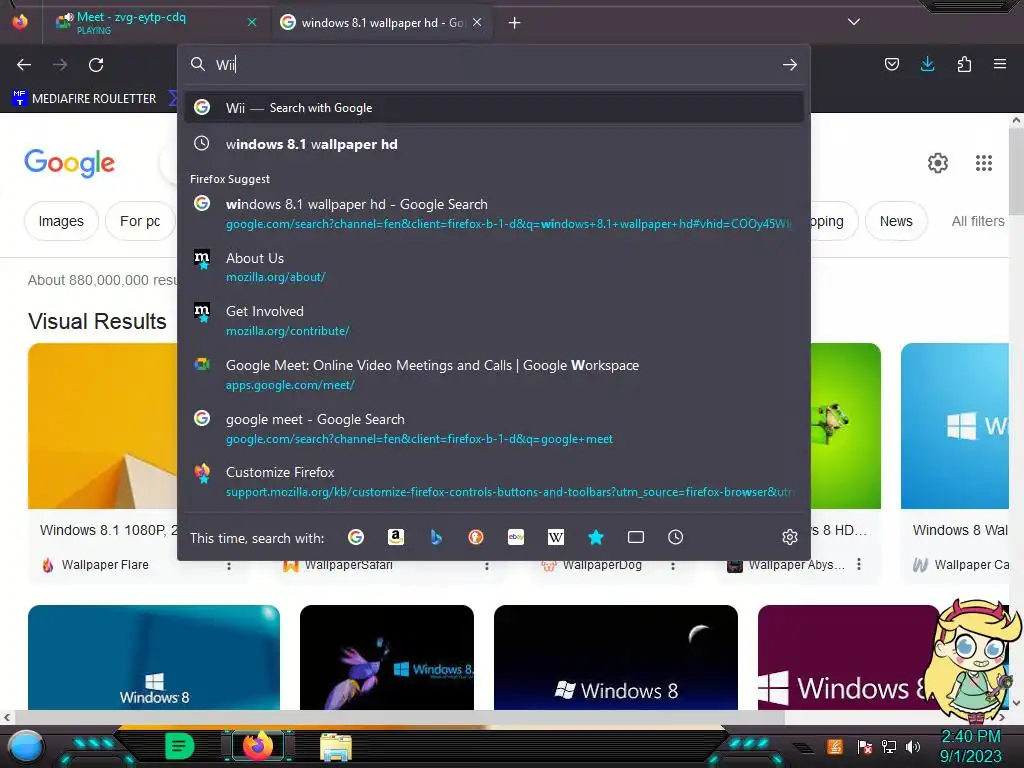The height and width of the screenshot is (768, 1024).
Task: Close the windows 8.1 wallpaper tab
Action: [x=477, y=22]
